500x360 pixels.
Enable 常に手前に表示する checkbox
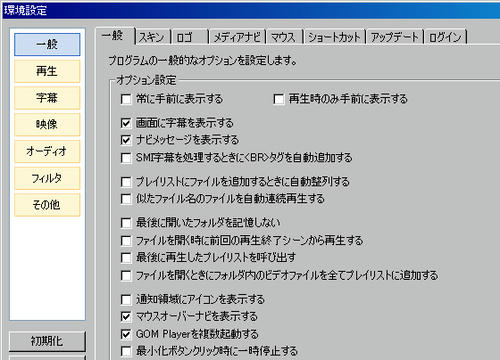[126, 99]
